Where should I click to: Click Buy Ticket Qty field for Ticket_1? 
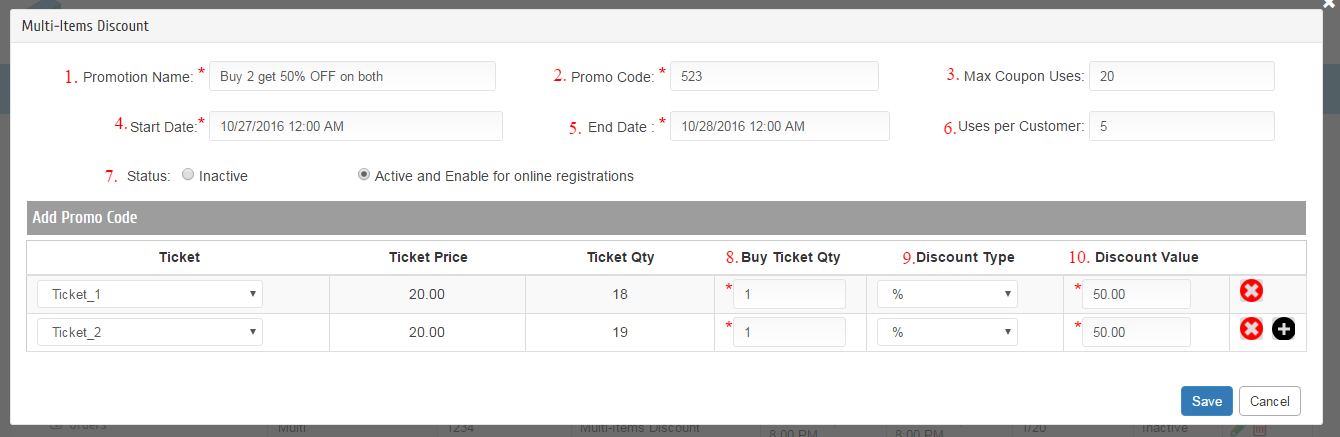789,294
